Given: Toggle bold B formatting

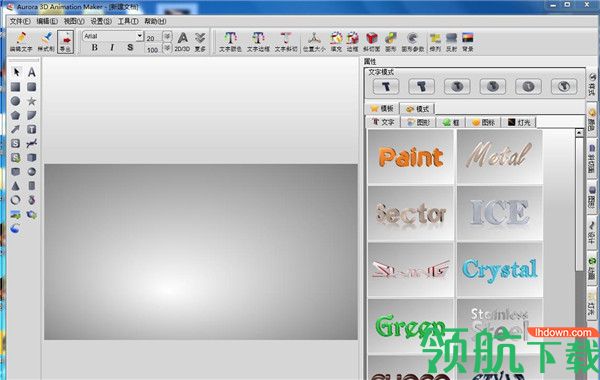Looking at the screenshot, I should [95, 47].
